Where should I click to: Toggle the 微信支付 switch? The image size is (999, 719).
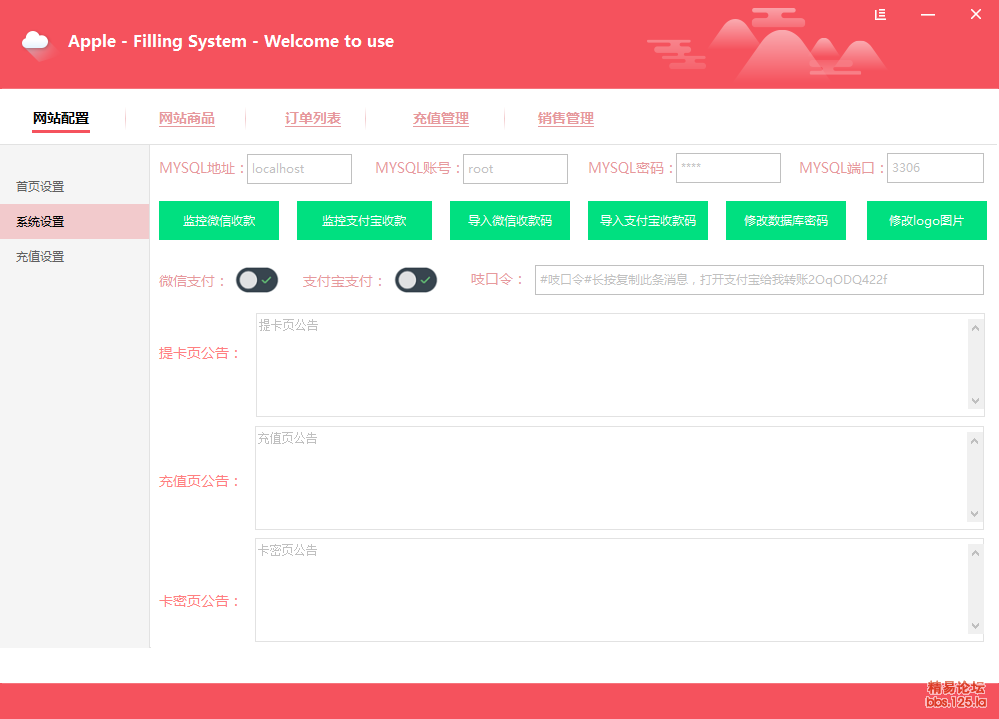(257, 280)
